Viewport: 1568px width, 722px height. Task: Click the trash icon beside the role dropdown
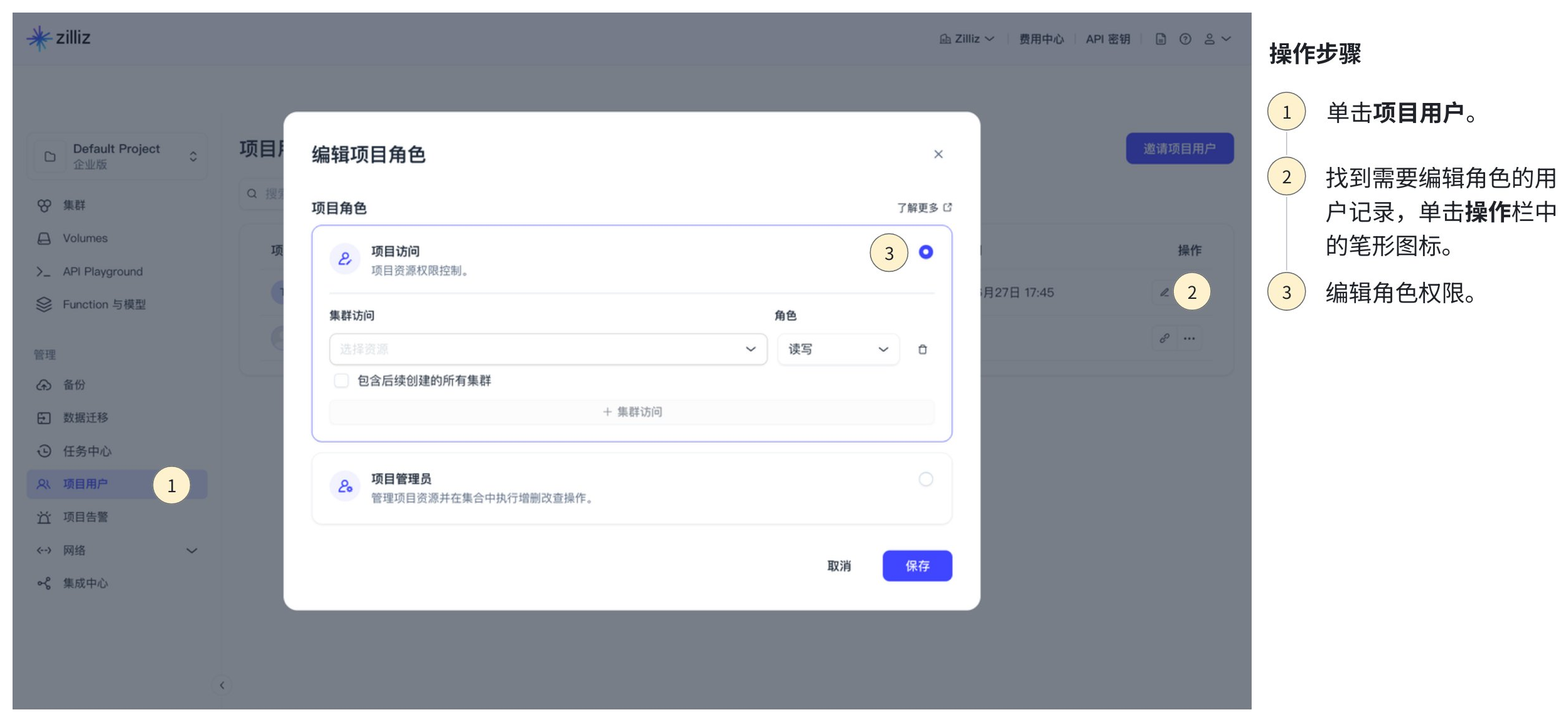(x=922, y=350)
